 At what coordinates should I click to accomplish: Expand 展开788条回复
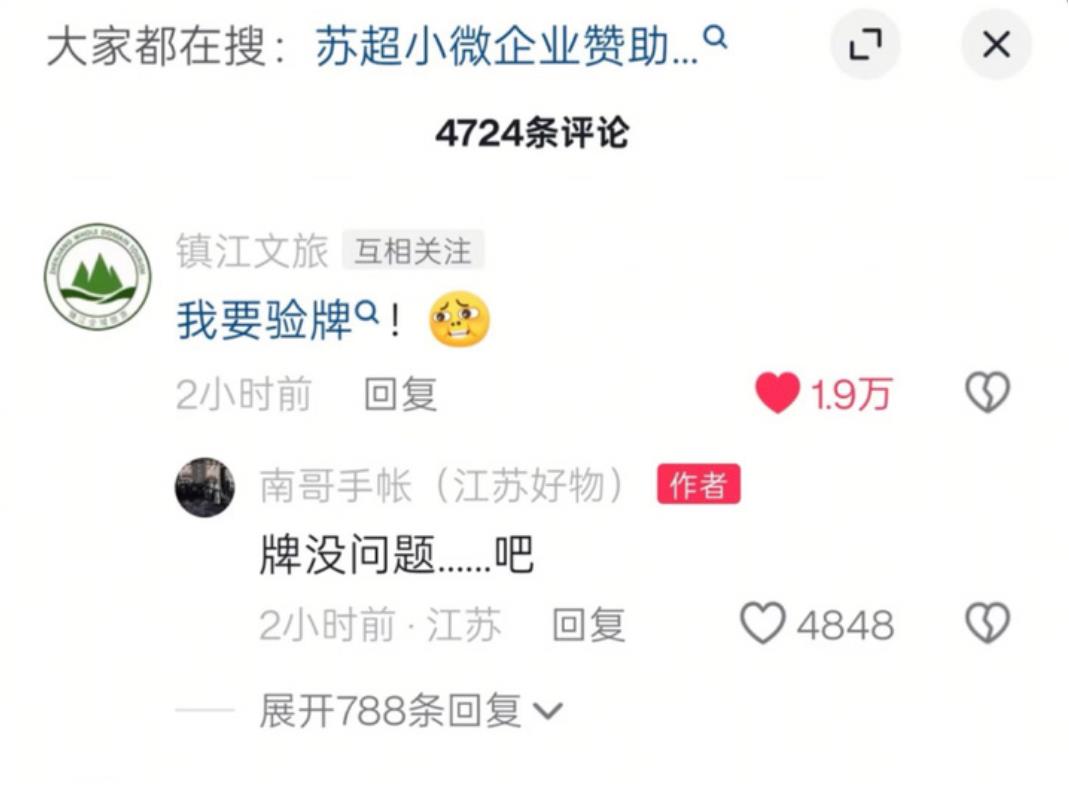[411, 711]
